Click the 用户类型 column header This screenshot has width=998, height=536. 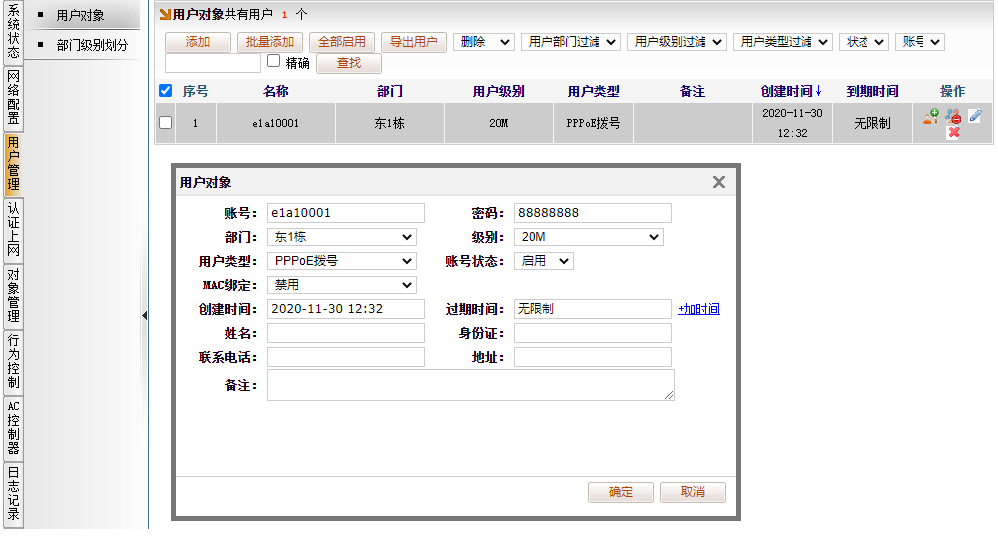pos(593,91)
